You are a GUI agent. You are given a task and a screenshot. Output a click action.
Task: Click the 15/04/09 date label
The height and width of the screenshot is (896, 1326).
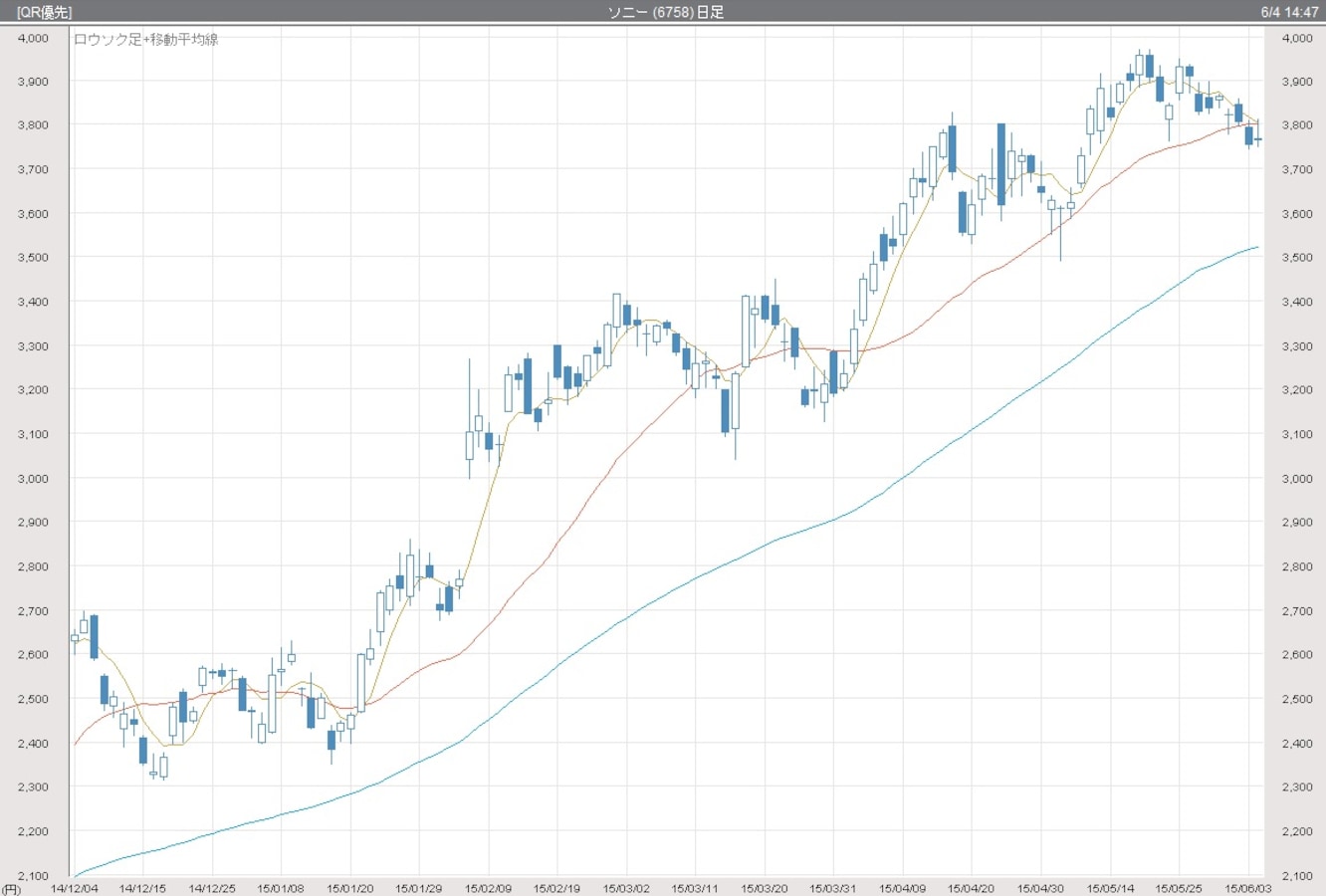pos(902,888)
